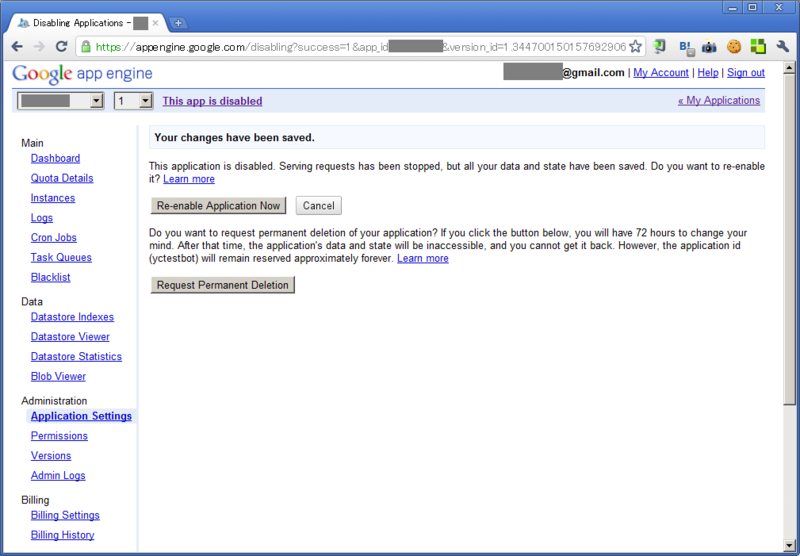Open Learn more about disabling link
The height and width of the screenshot is (556, 800).
pos(189,179)
